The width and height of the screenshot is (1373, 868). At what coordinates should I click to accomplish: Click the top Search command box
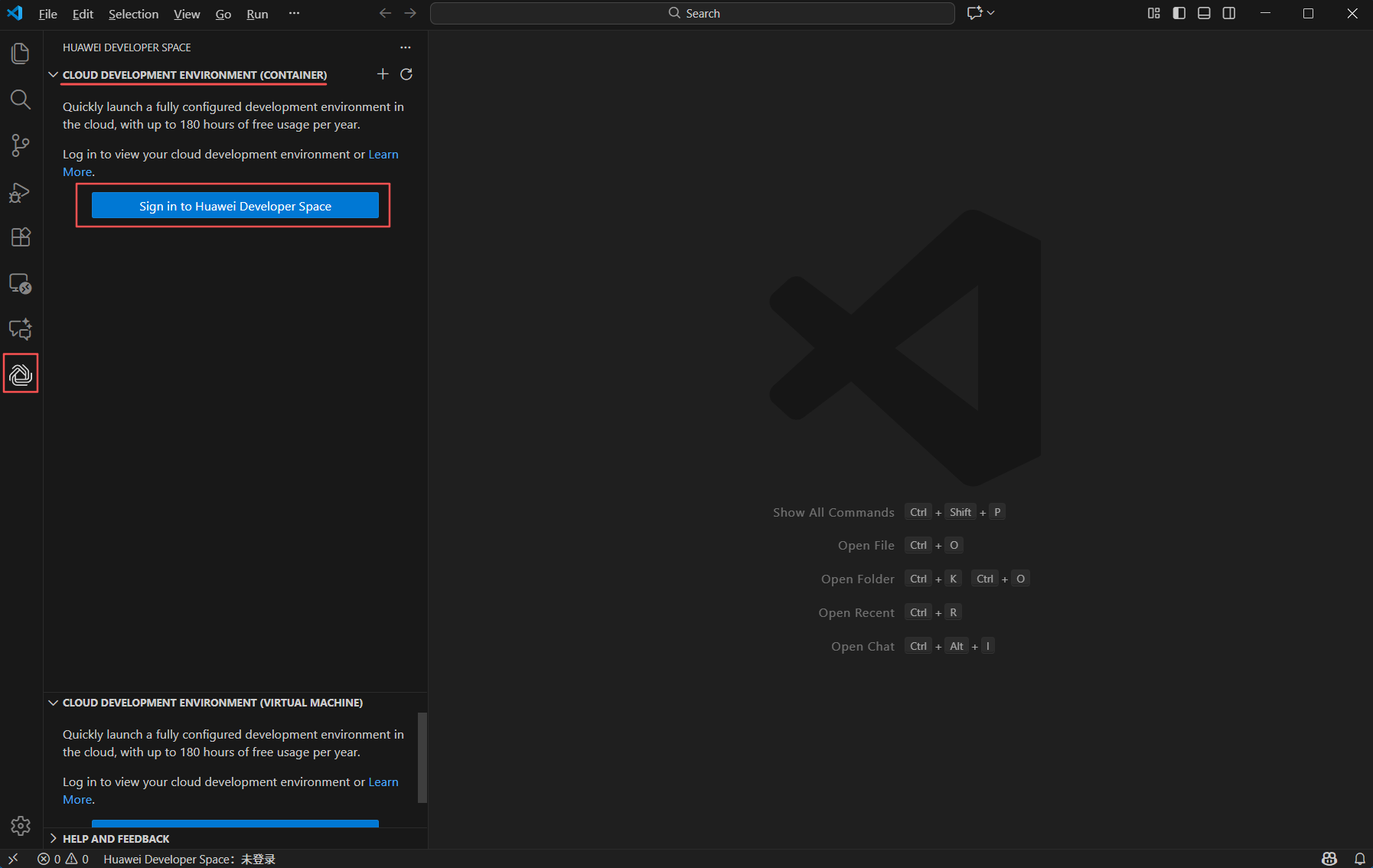click(x=692, y=13)
